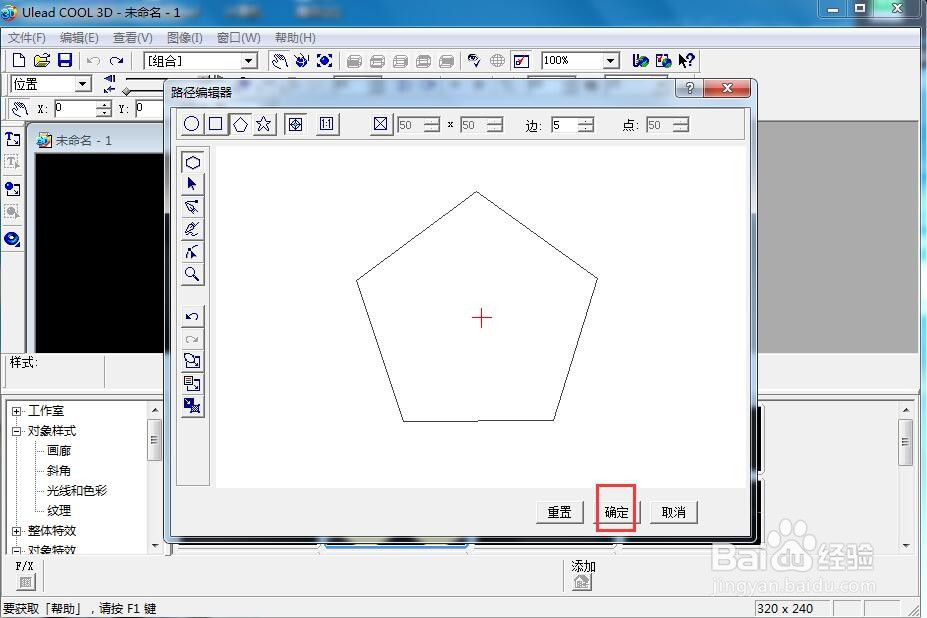Image resolution: width=927 pixels, height=618 pixels.
Task: Click the X coordinate spinner arrows
Action: (103, 108)
